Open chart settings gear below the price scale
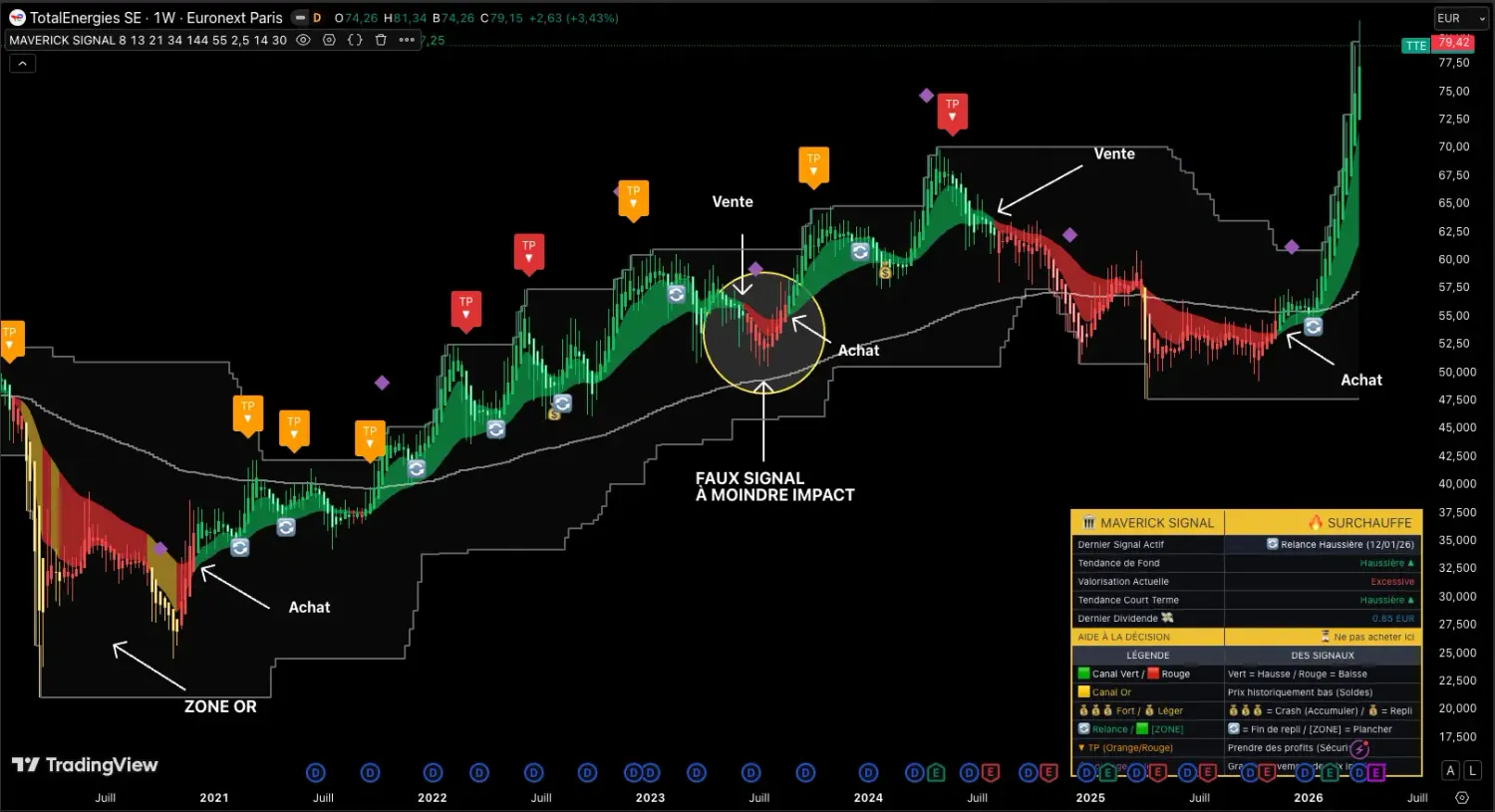Viewport: 1495px width, 812px height. pos(1462,797)
